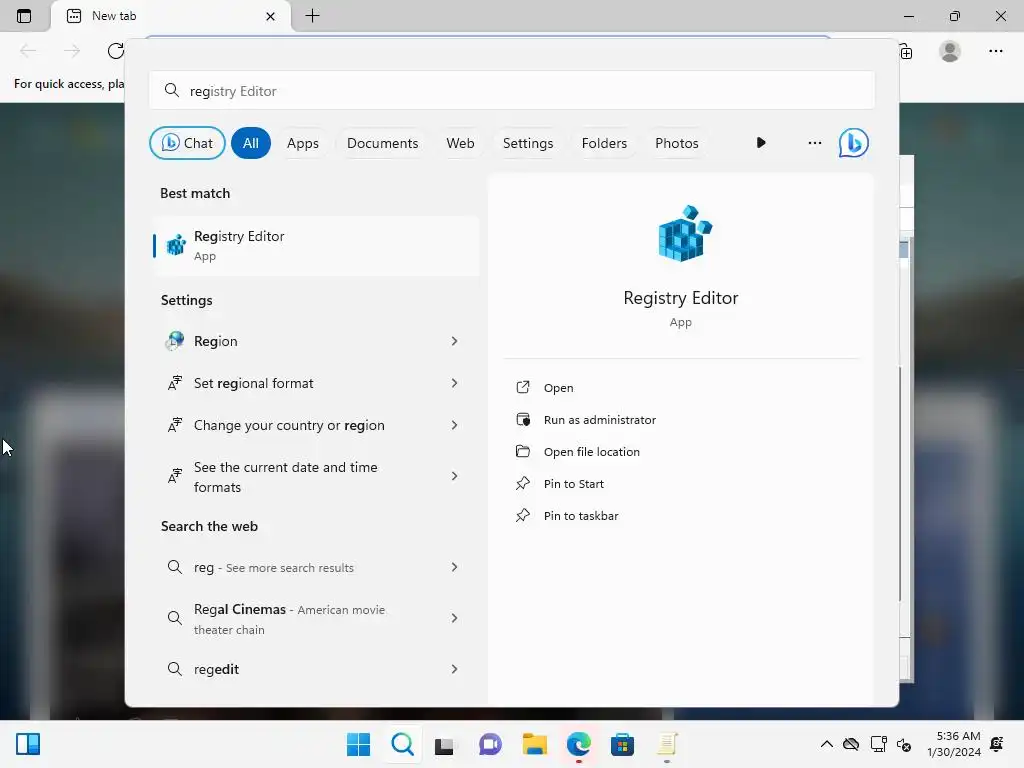Choose Pin to Start
Image resolution: width=1024 pixels, height=768 pixels.
[x=573, y=483]
